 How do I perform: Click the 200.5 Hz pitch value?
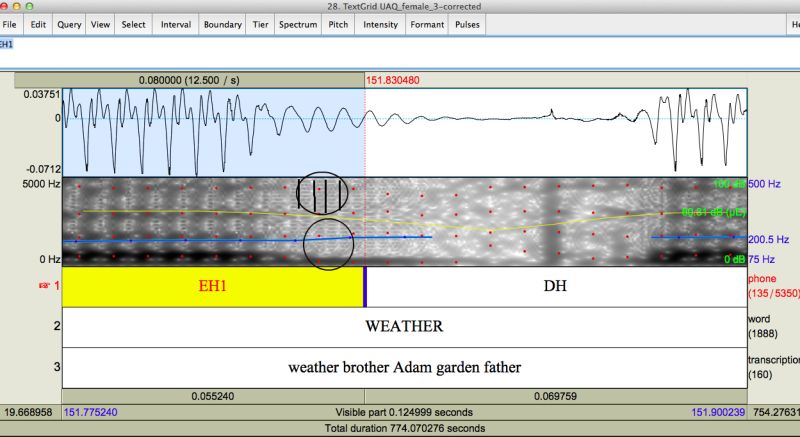(769, 239)
